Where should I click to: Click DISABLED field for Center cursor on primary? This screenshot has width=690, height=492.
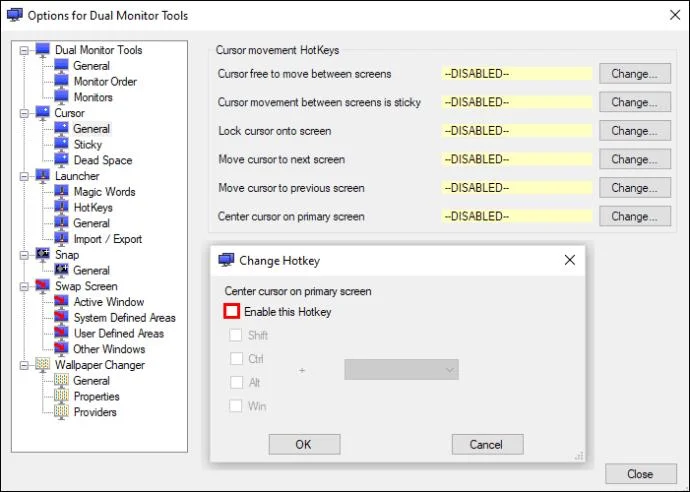point(517,217)
